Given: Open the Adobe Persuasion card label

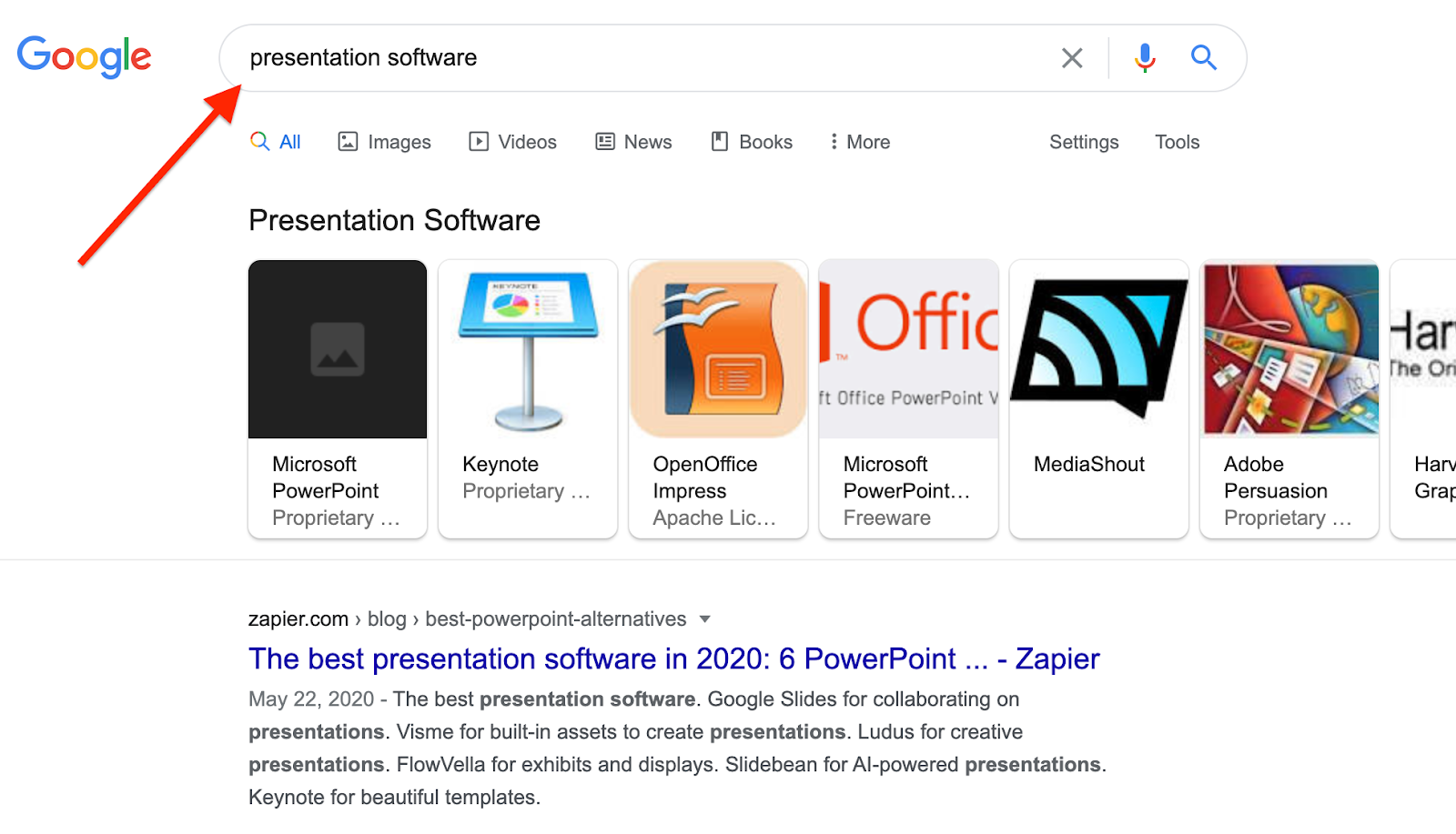Looking at the screenshot, I should click(x=1276, y=477).
